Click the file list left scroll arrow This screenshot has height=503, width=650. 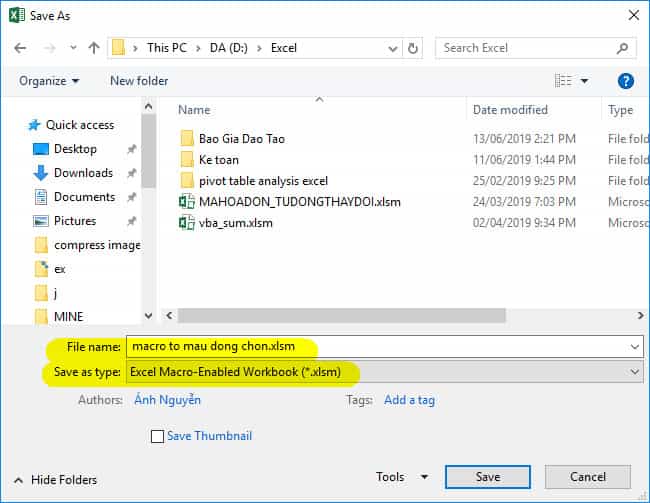169,316
